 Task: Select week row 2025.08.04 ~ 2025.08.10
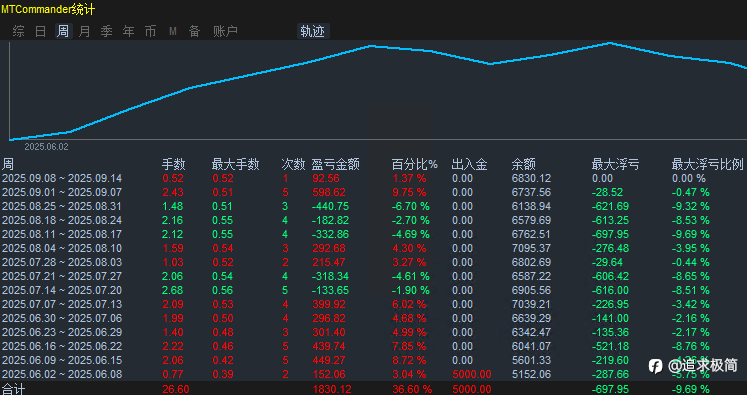374,248
